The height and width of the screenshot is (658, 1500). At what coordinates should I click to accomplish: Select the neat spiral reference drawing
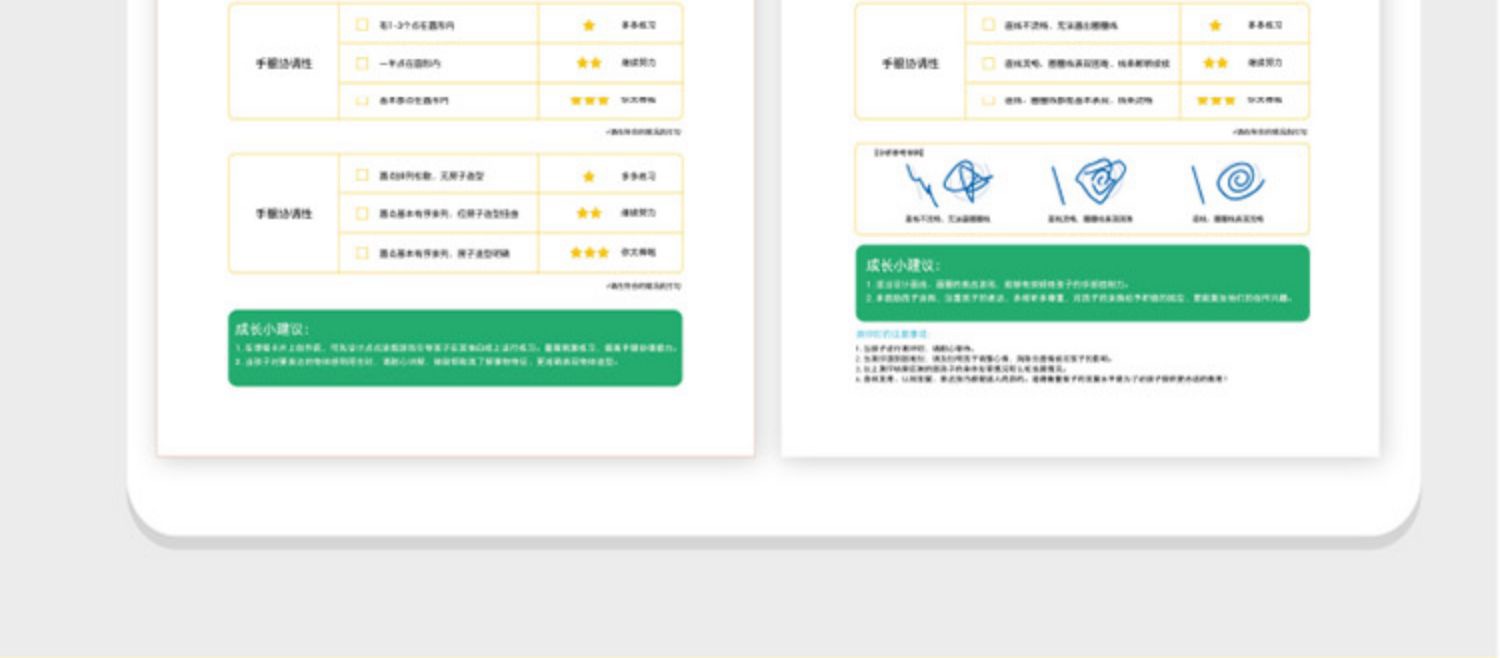pos(1230,183)
